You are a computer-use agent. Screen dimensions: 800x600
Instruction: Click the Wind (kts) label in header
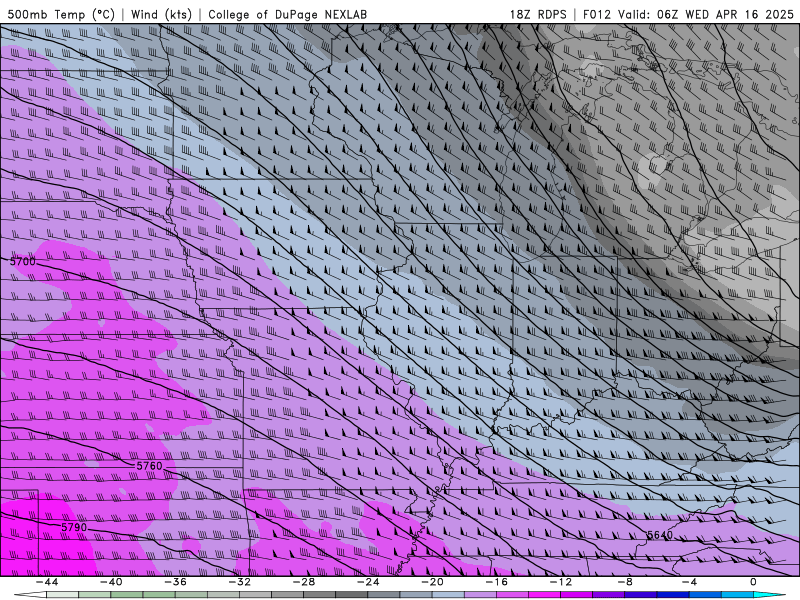[x=161, y=14]
